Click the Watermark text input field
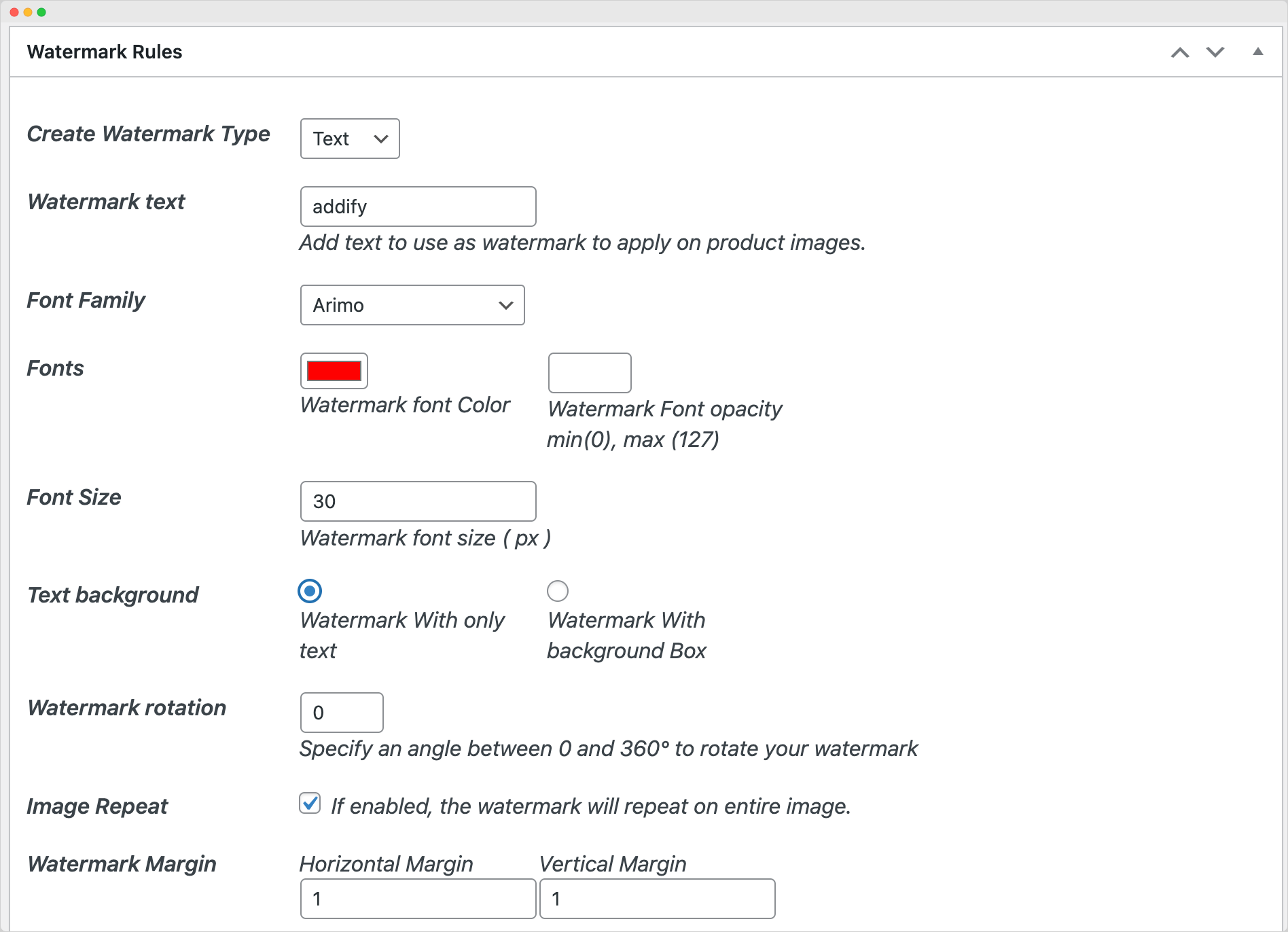 (418, 207)
